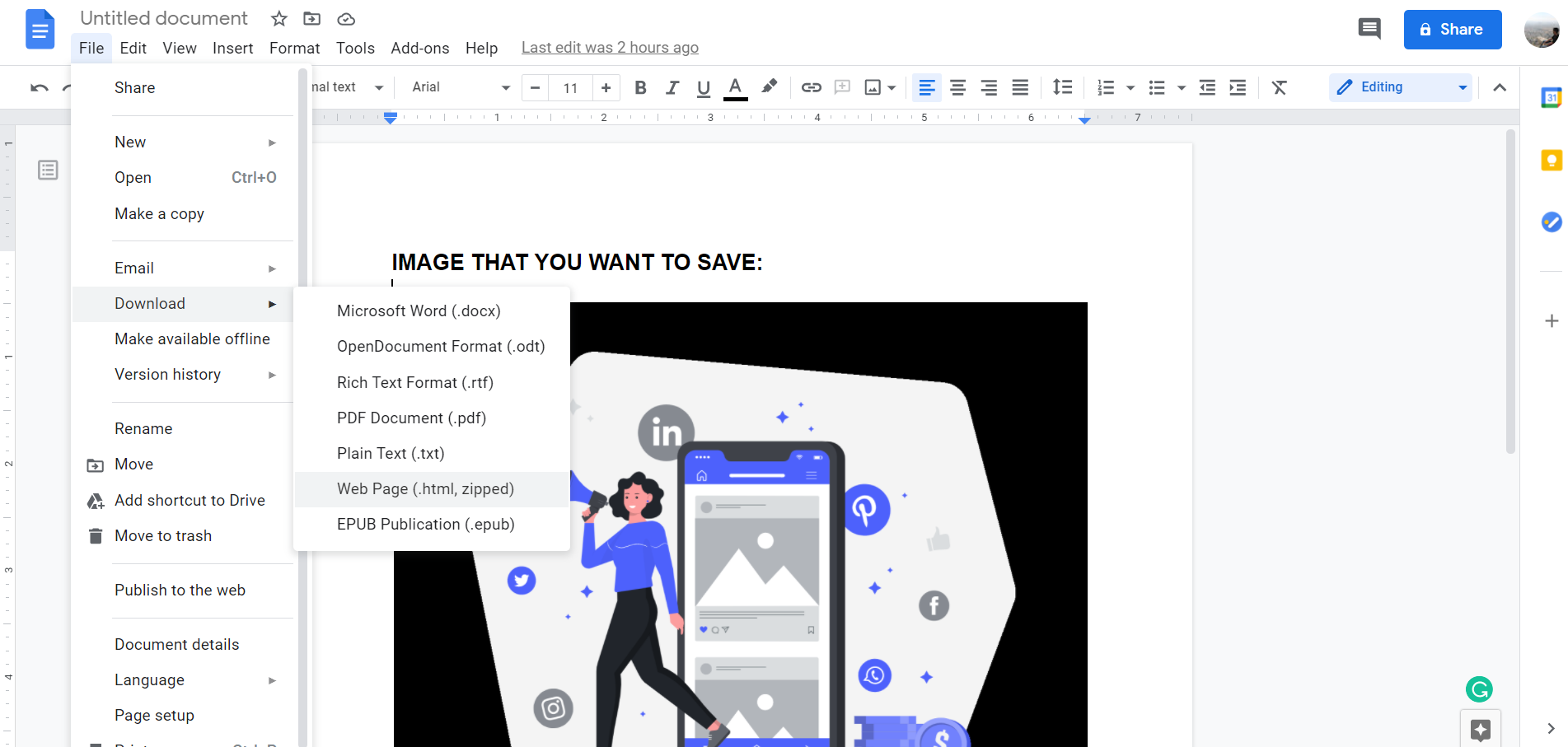Click the insert image icon

tap(873, 87)
